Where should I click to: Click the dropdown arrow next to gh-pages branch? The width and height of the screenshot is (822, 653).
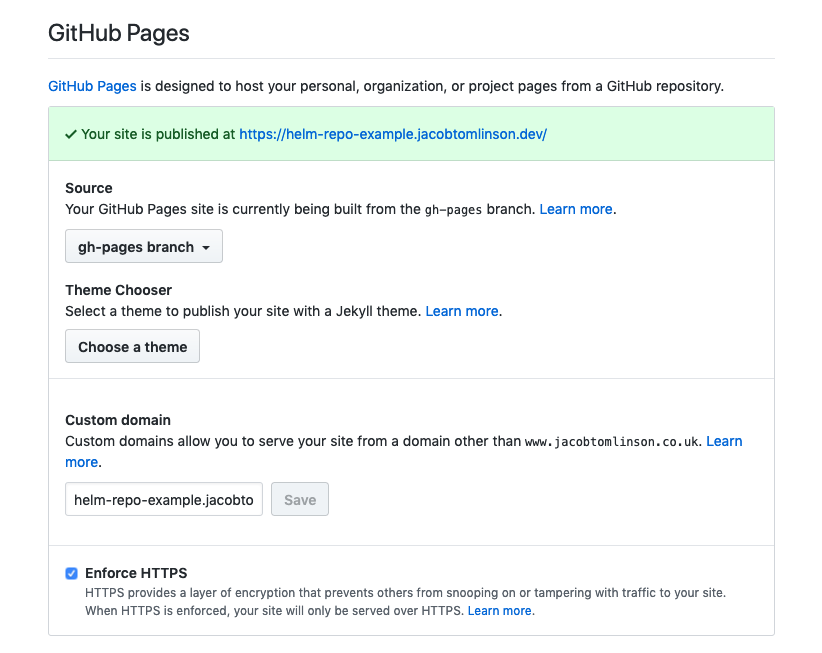click(x=207, y=246)
